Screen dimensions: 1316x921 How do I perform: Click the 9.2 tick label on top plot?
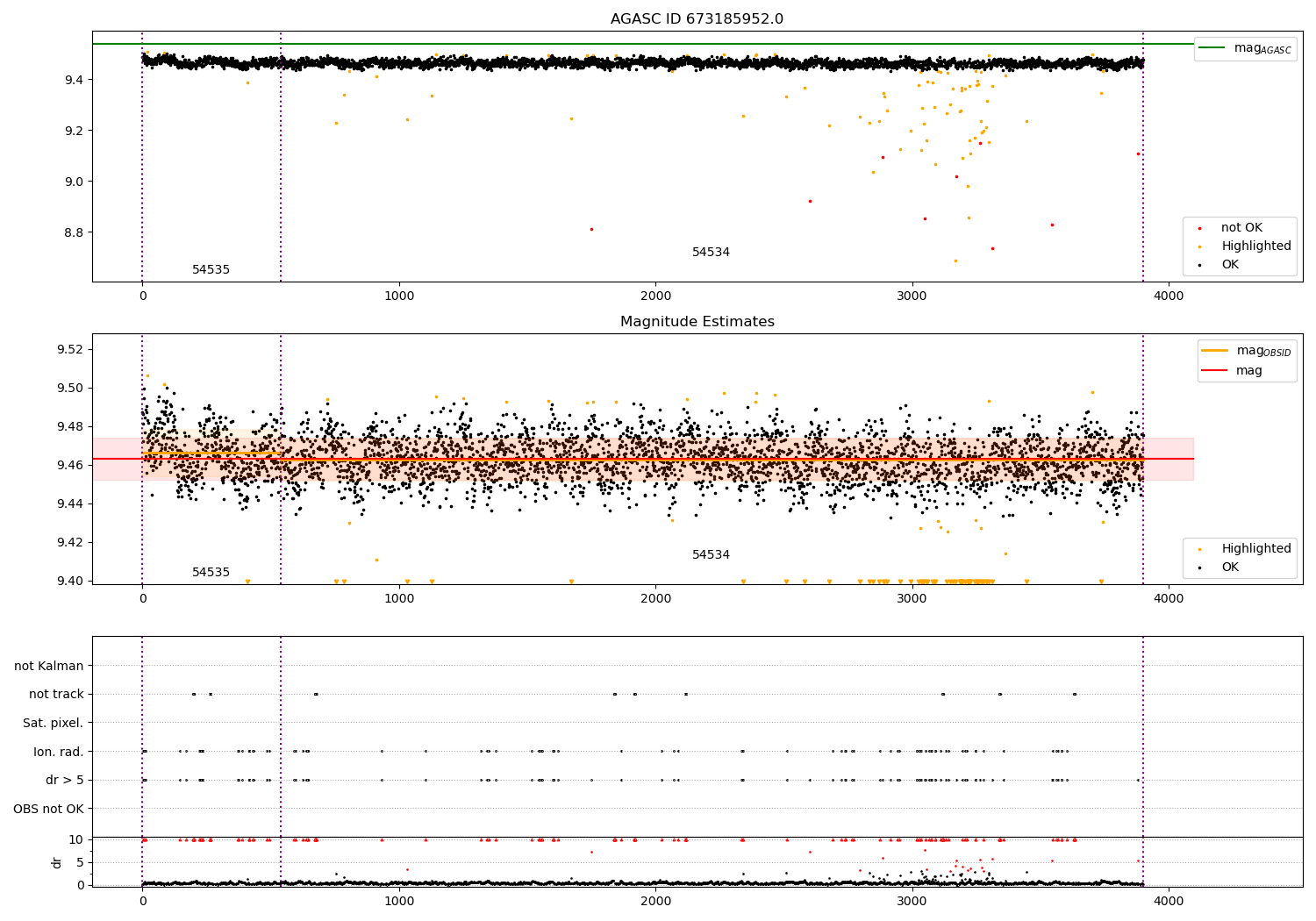pos(73,131)
